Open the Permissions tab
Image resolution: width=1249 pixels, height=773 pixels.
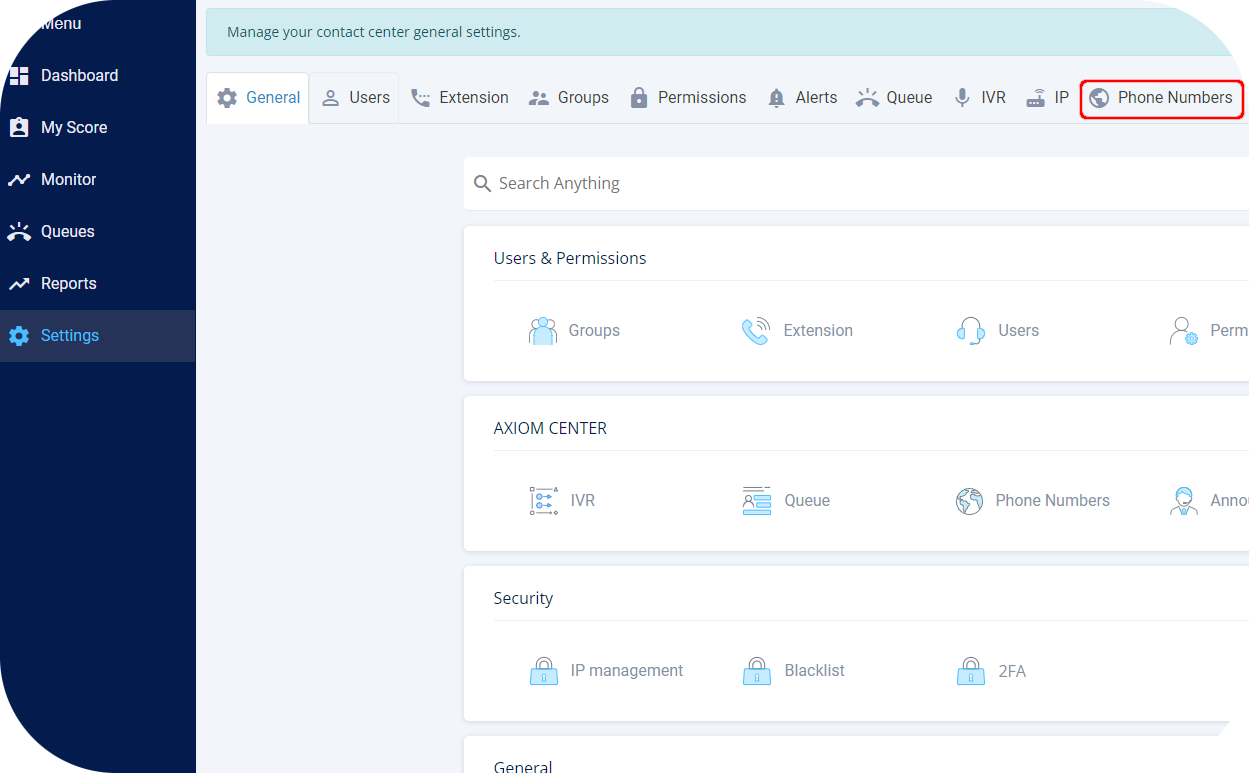click(688, 98)
